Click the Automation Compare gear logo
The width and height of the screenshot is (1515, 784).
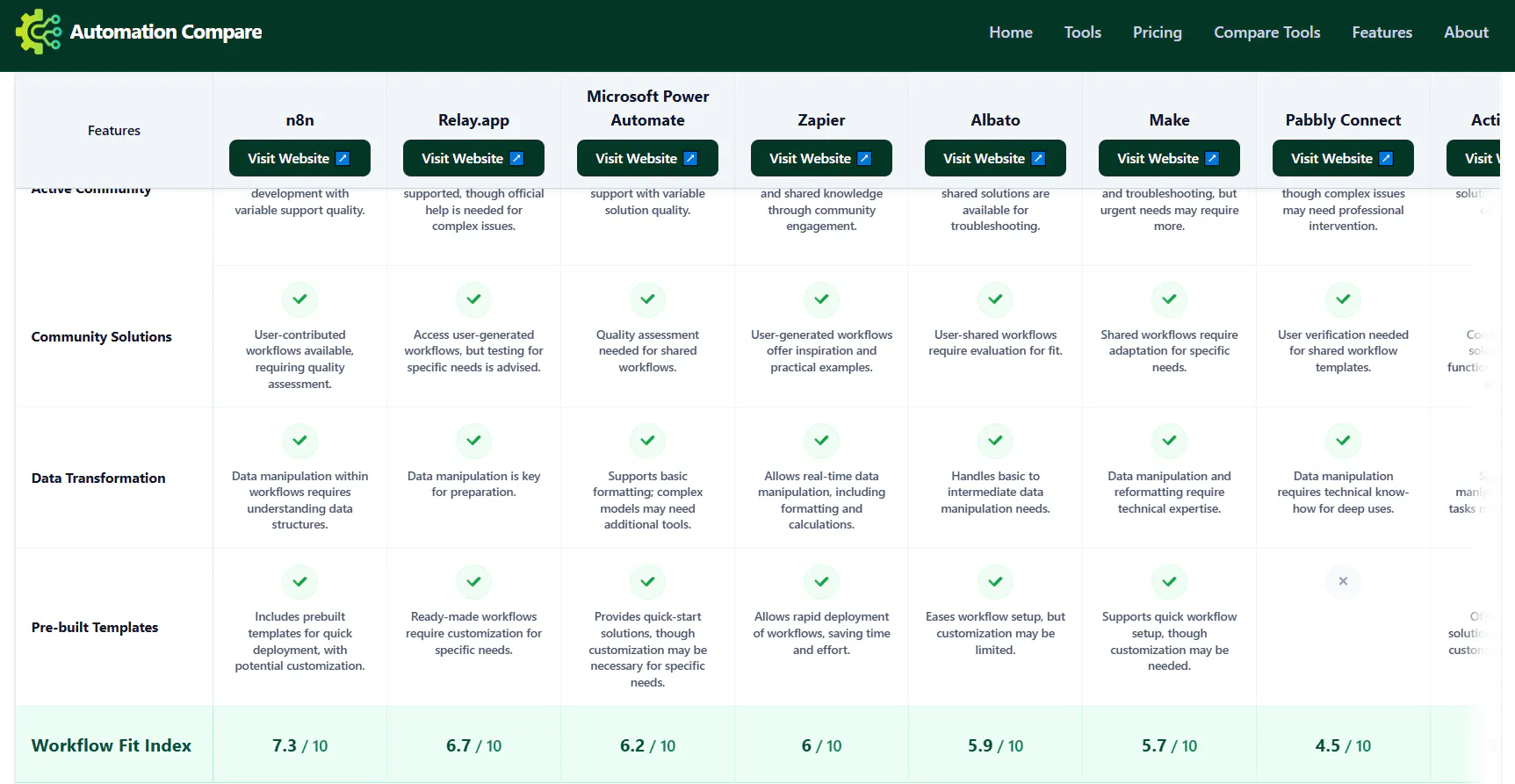(x=39, y=32)
